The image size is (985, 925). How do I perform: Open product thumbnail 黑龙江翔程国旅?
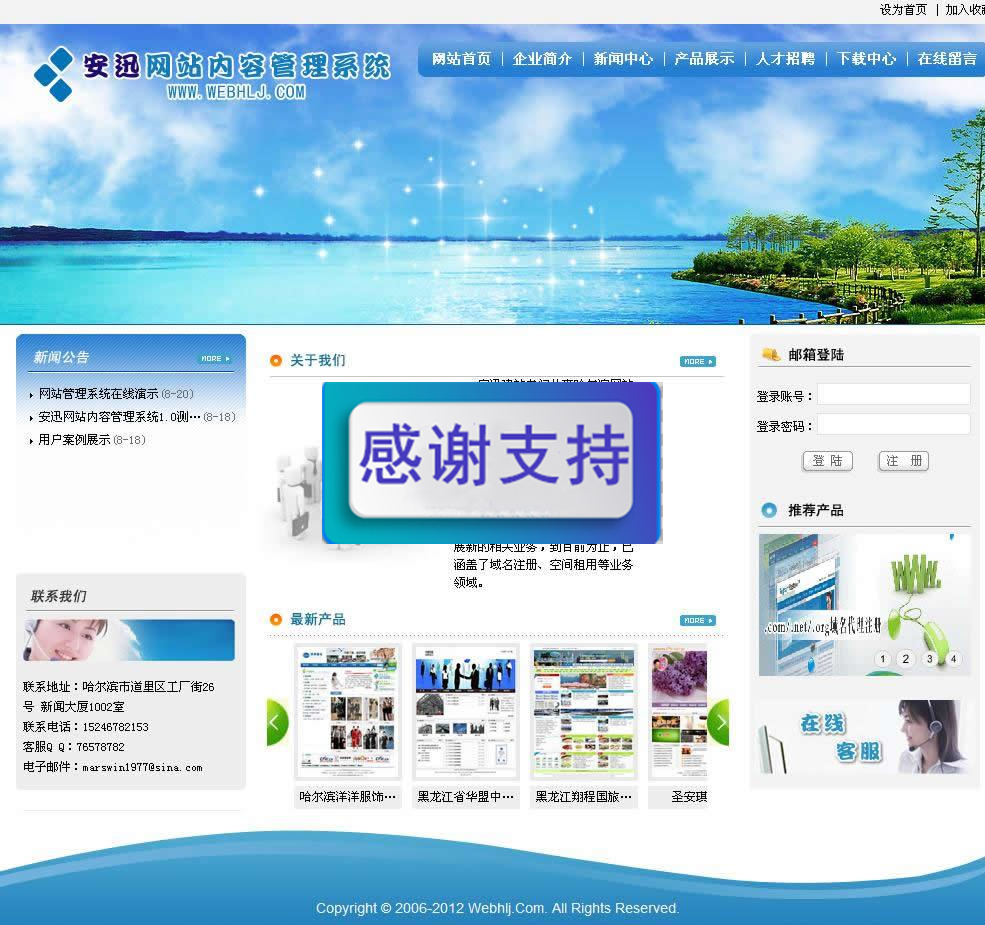pyautogui.click(x=584, y=711)
